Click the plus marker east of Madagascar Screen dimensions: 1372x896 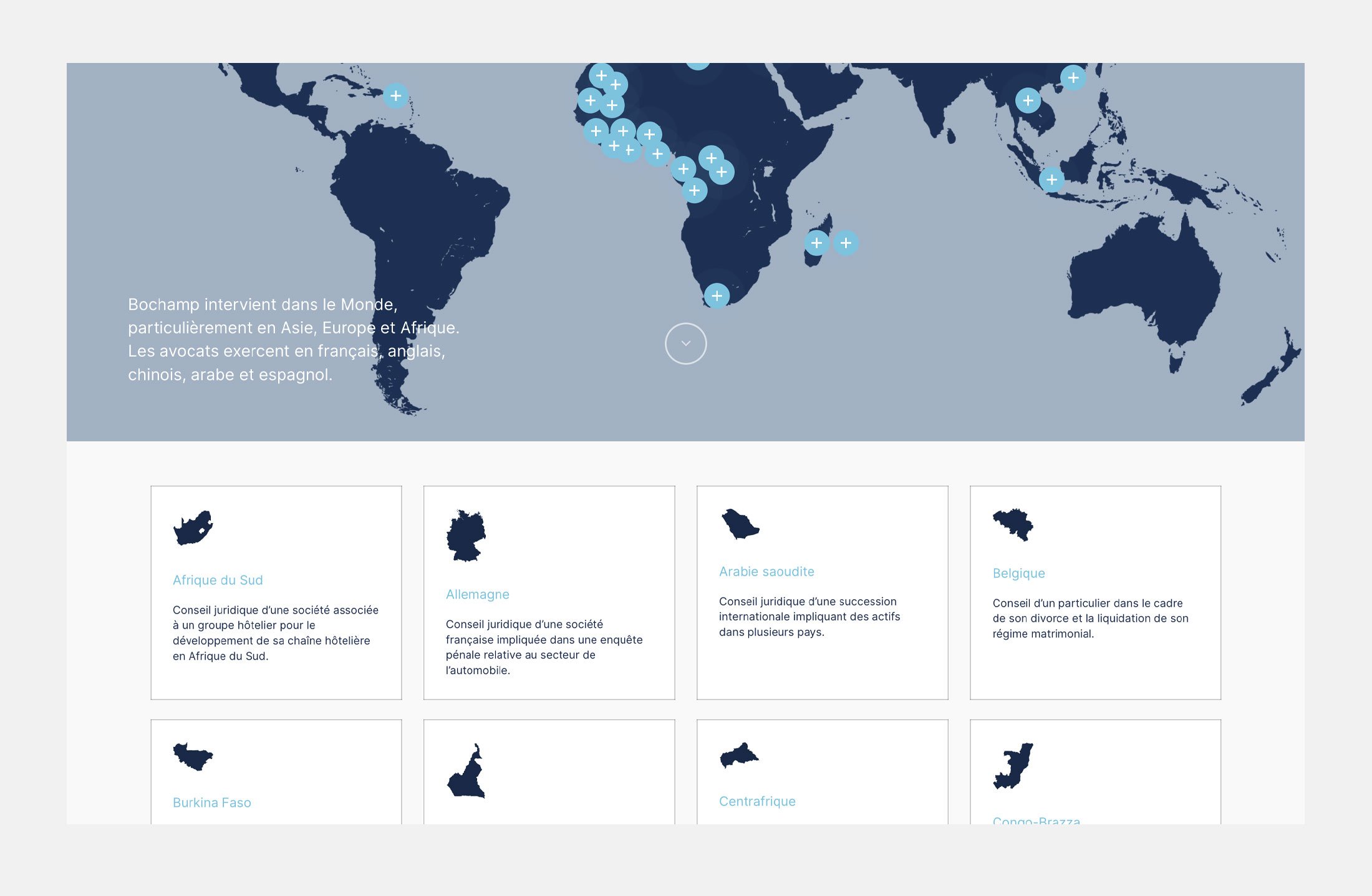pyautogui.click(x=846, y=243)
